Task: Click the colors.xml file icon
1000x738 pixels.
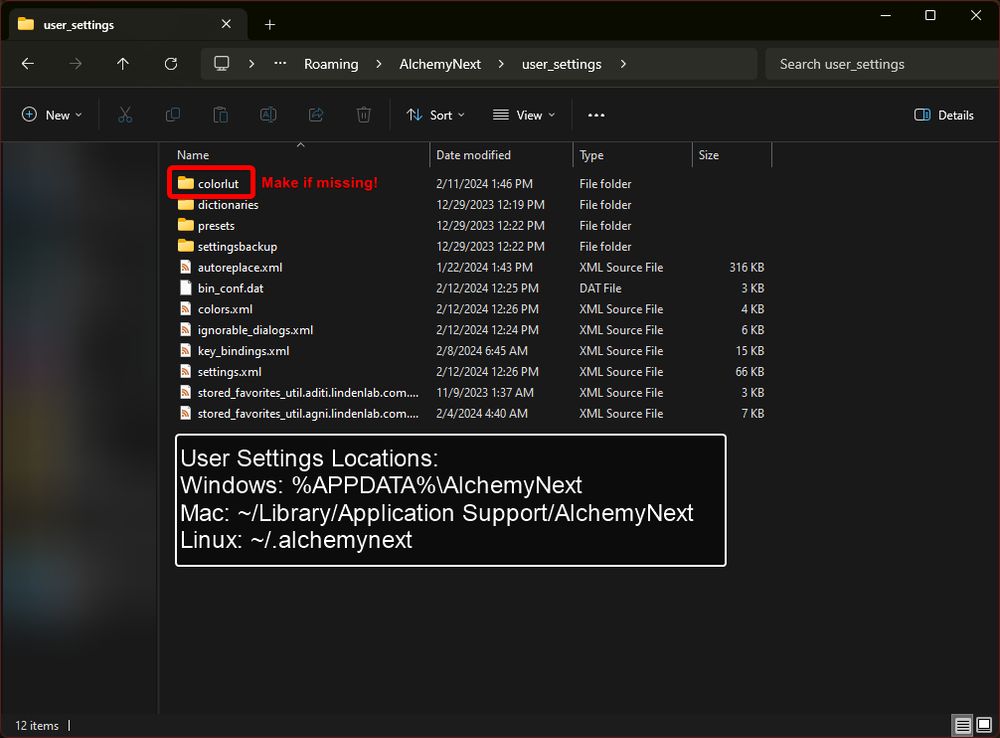Action: coord(186,309)
